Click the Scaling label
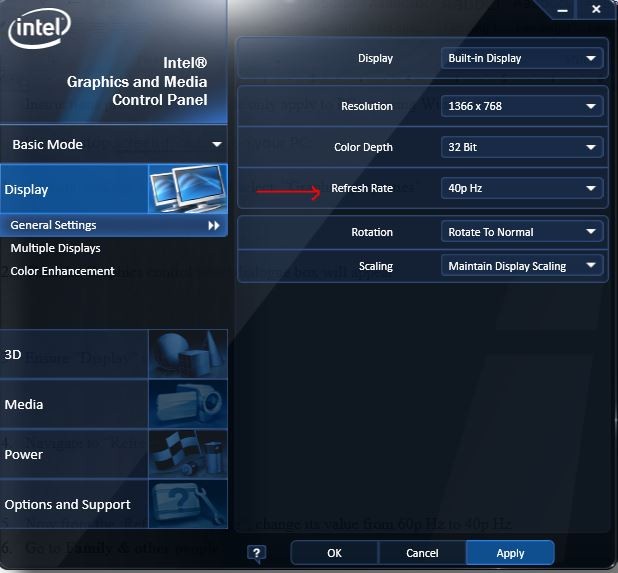This screenshot has width=618, height=573. 376,266
